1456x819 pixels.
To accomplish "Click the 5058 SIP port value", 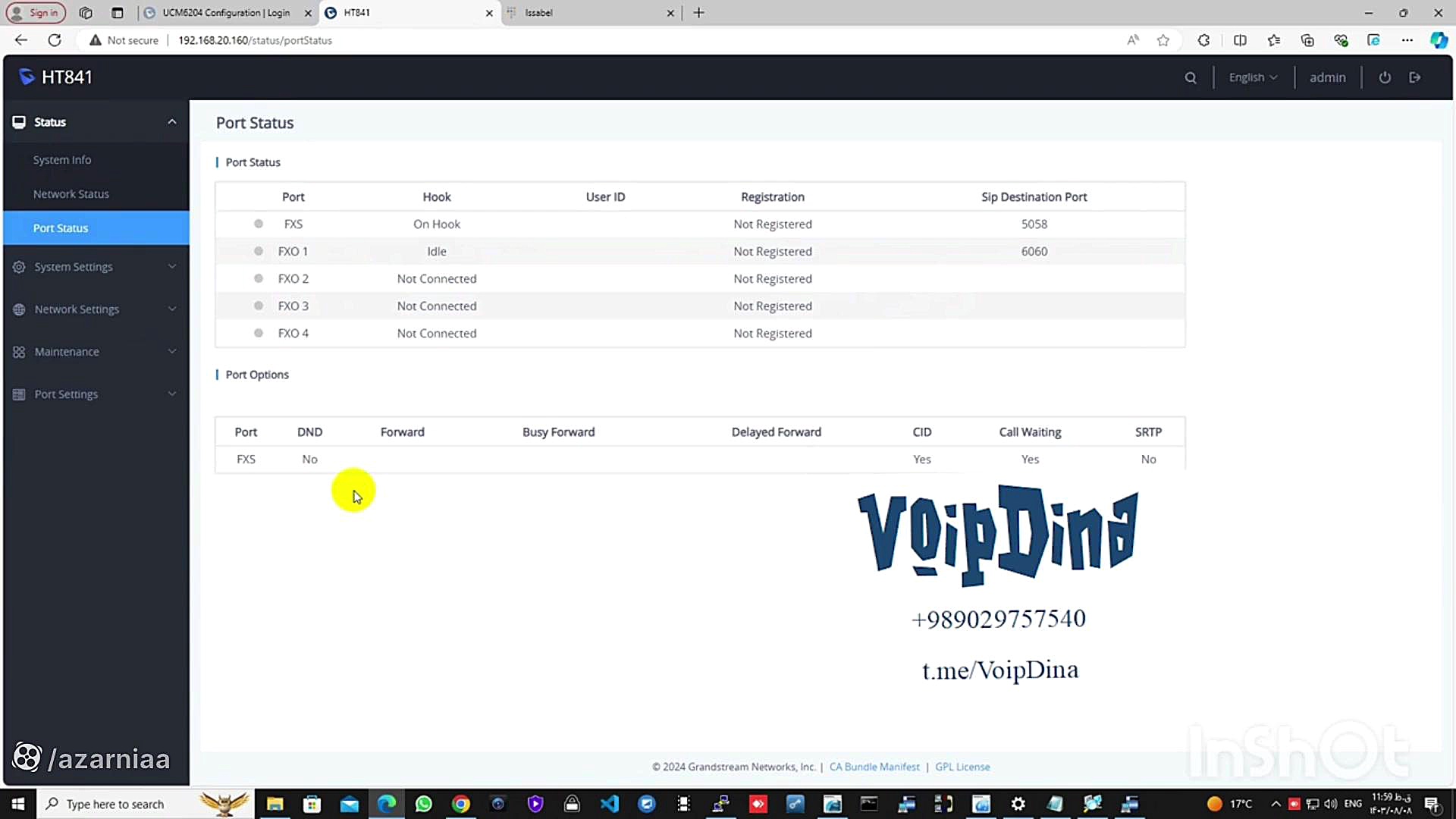I will coord(1034,224).
